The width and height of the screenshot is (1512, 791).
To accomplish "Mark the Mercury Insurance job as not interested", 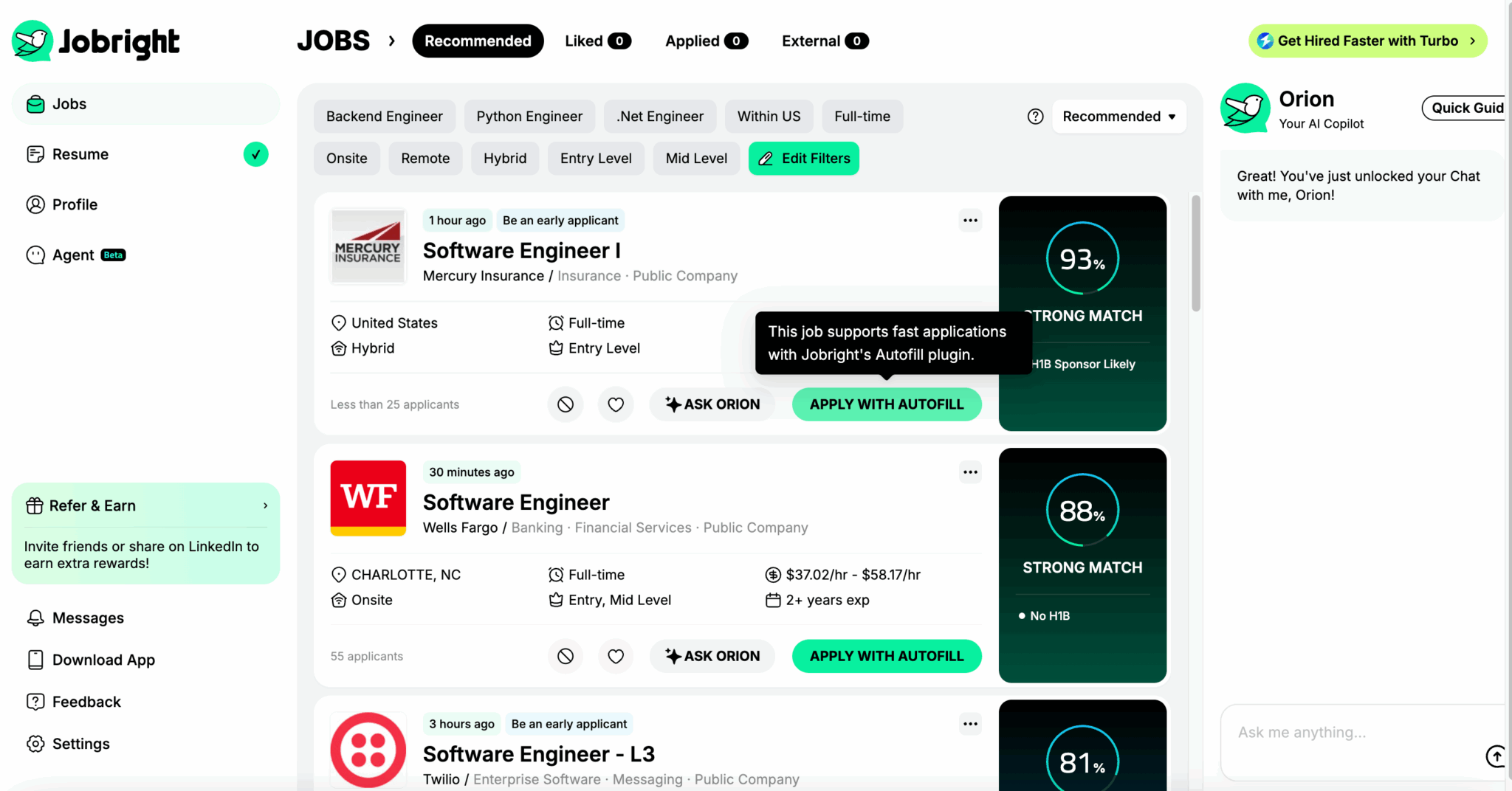I will point(566,404).
